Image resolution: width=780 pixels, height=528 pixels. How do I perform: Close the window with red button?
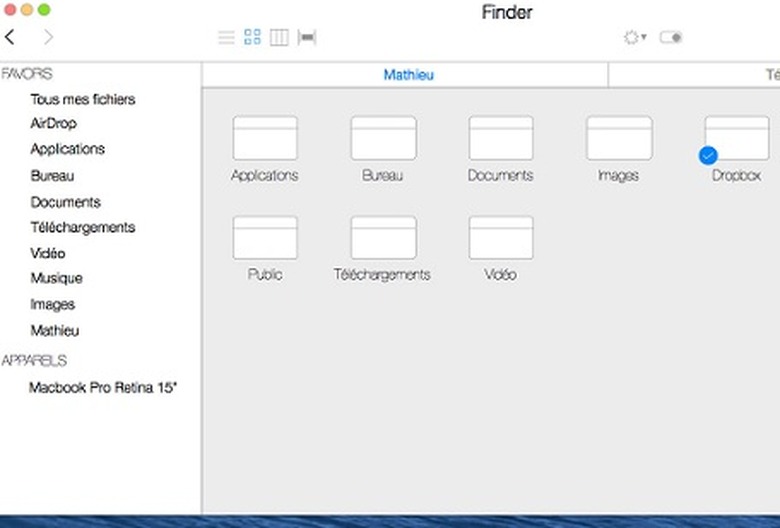point(10,9)
